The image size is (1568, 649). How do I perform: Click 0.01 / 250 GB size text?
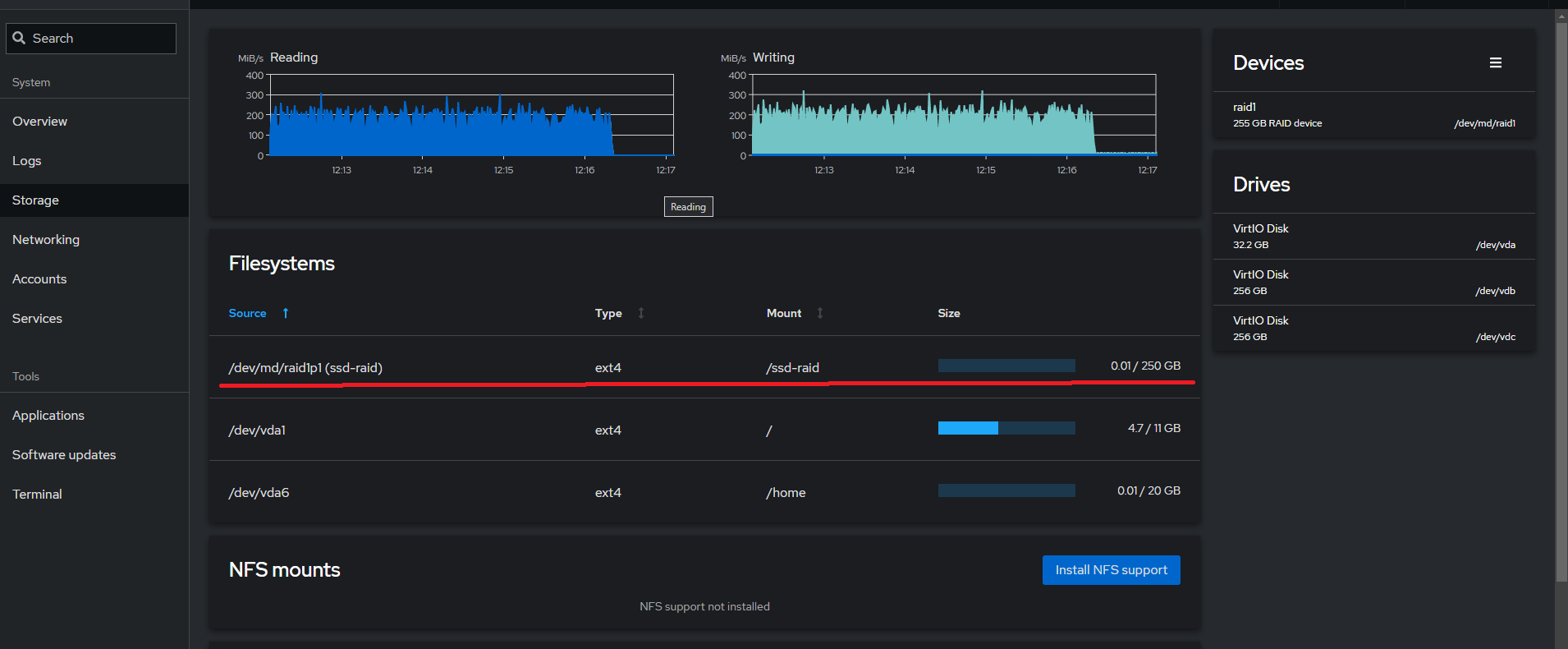[x=1145, y=366]
